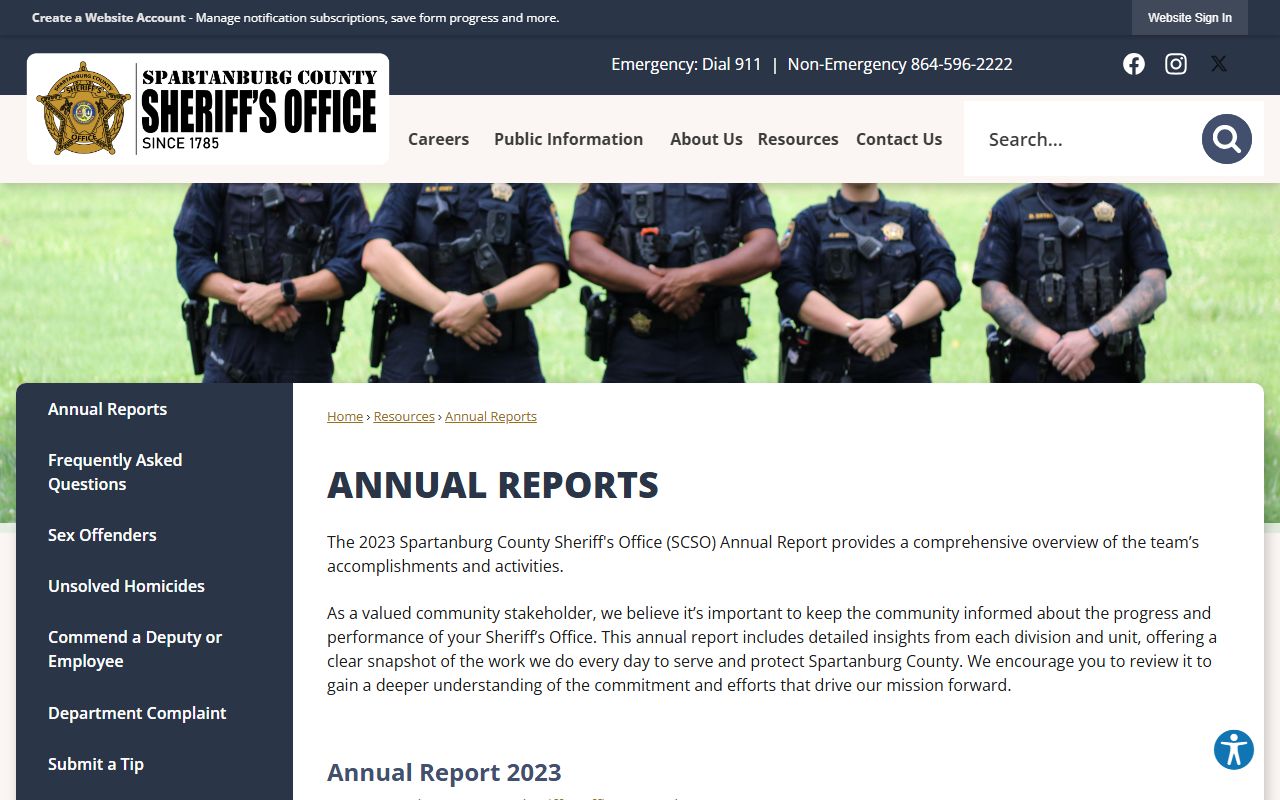Open Submit a Tip sidebar link

pyautogui.click(x=96, y=764)
